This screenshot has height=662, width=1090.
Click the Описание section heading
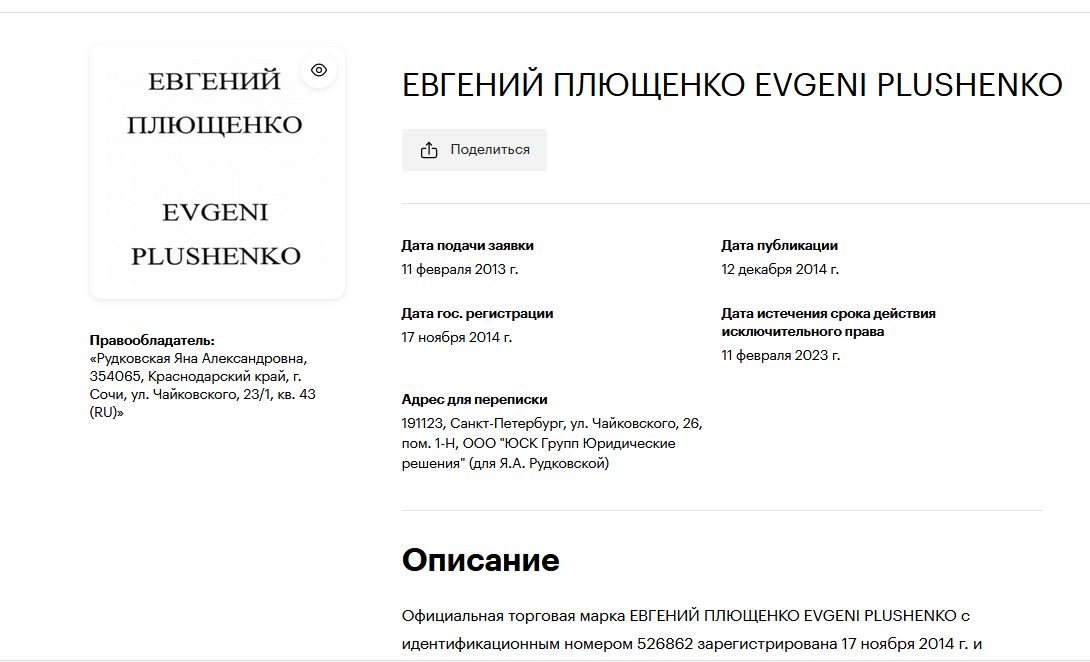480,560
